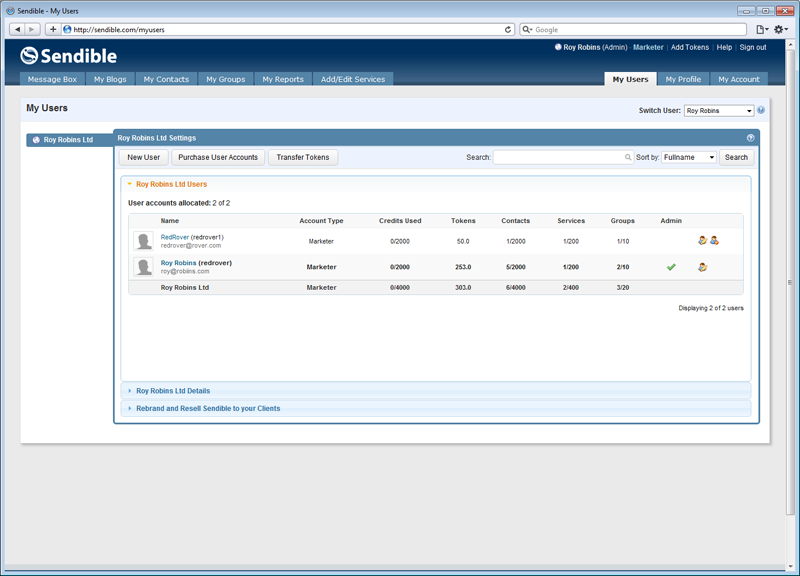The height and width of the screenshot is (576, 800).
Task: Click Transfer Tokens button
Action: 303,157
